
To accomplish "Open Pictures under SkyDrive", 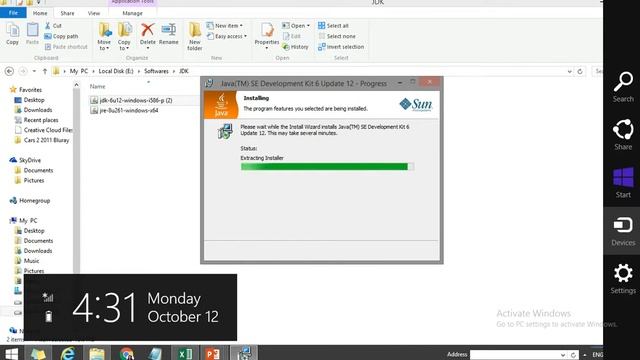I will (x=29, y=180).
